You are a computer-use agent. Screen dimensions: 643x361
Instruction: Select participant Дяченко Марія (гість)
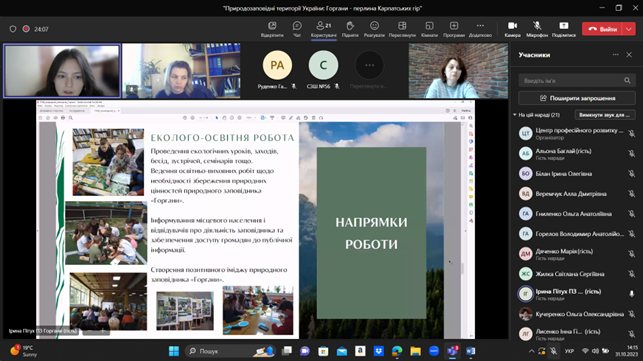577,254
